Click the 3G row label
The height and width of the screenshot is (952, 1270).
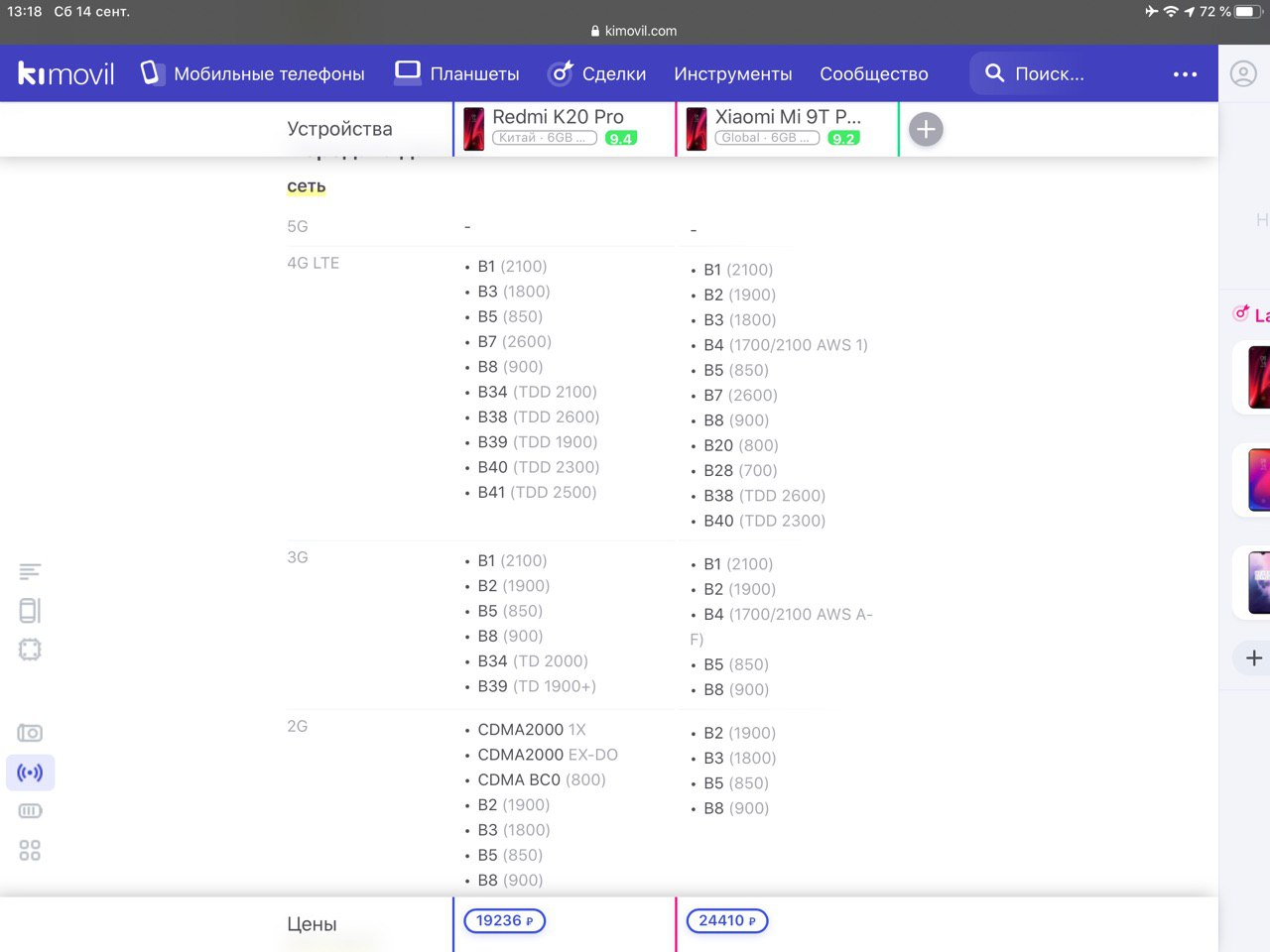tap(298, 557)
